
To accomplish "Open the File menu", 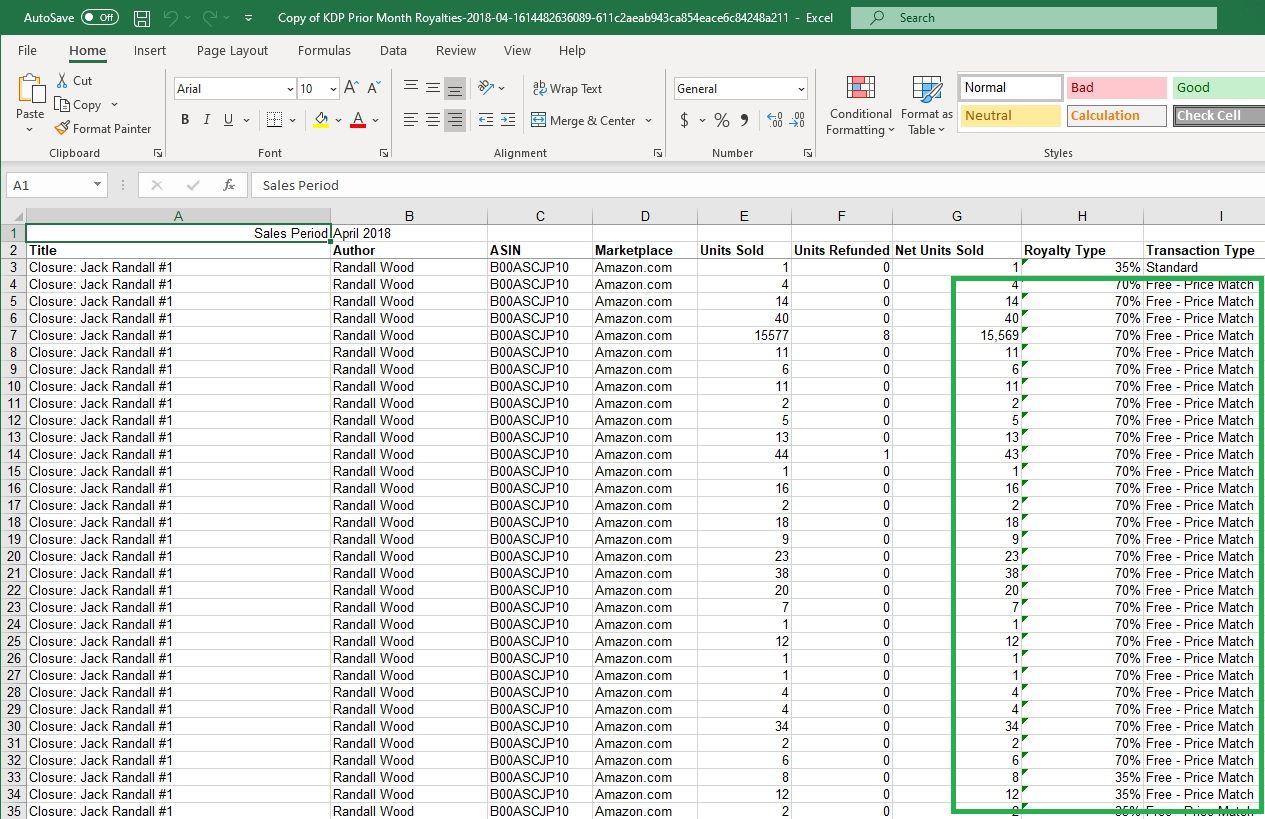I will (27, 50).
